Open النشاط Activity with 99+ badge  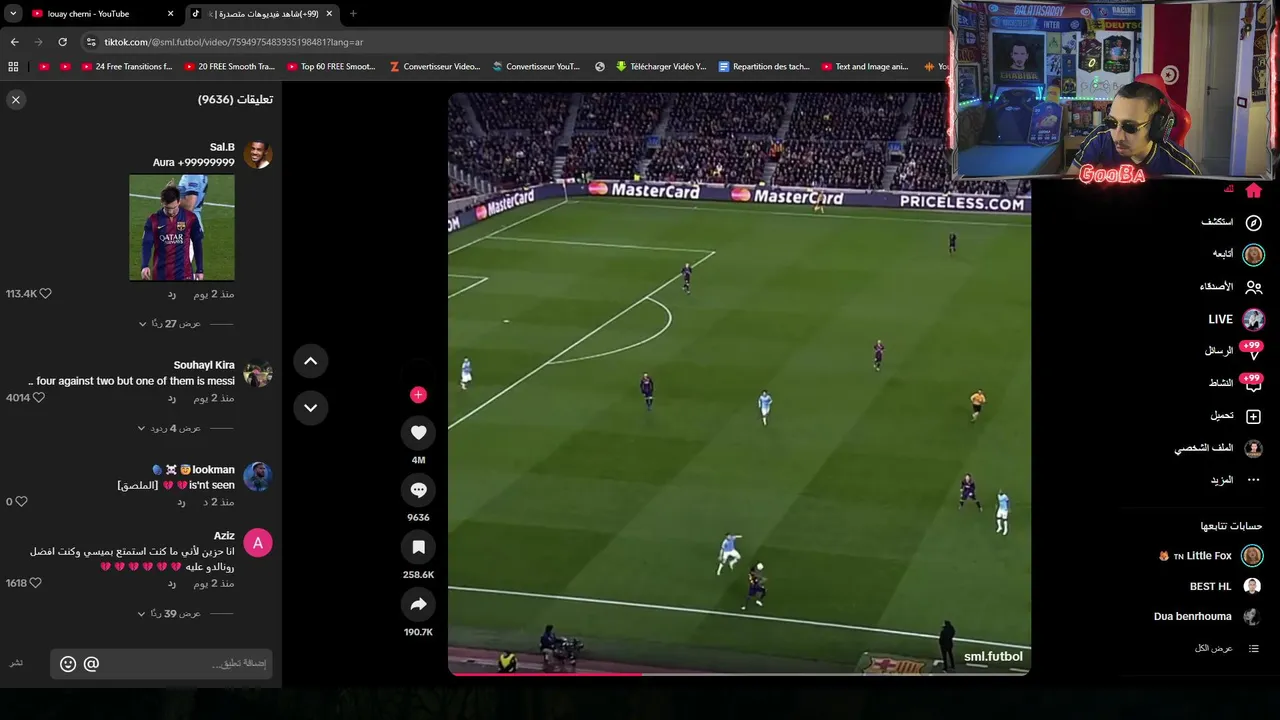(x=1235, y=383)
